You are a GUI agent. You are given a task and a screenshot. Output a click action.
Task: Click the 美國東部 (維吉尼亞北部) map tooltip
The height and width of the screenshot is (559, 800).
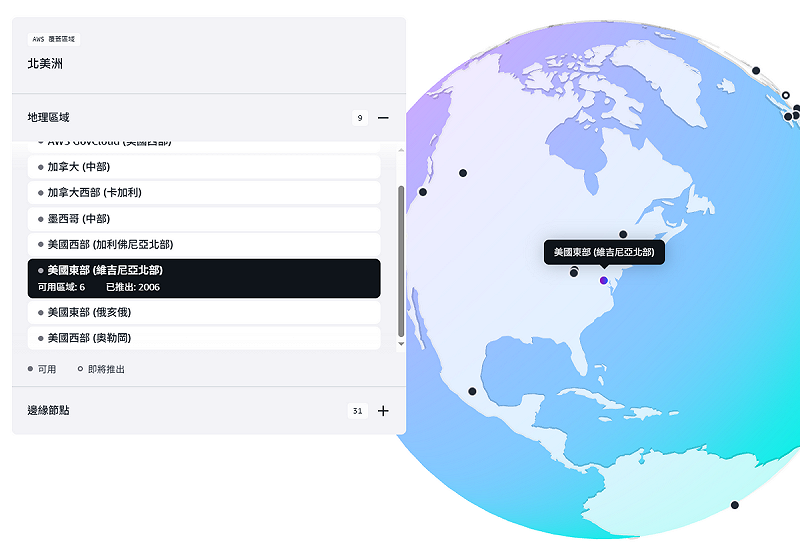[604, 252]
